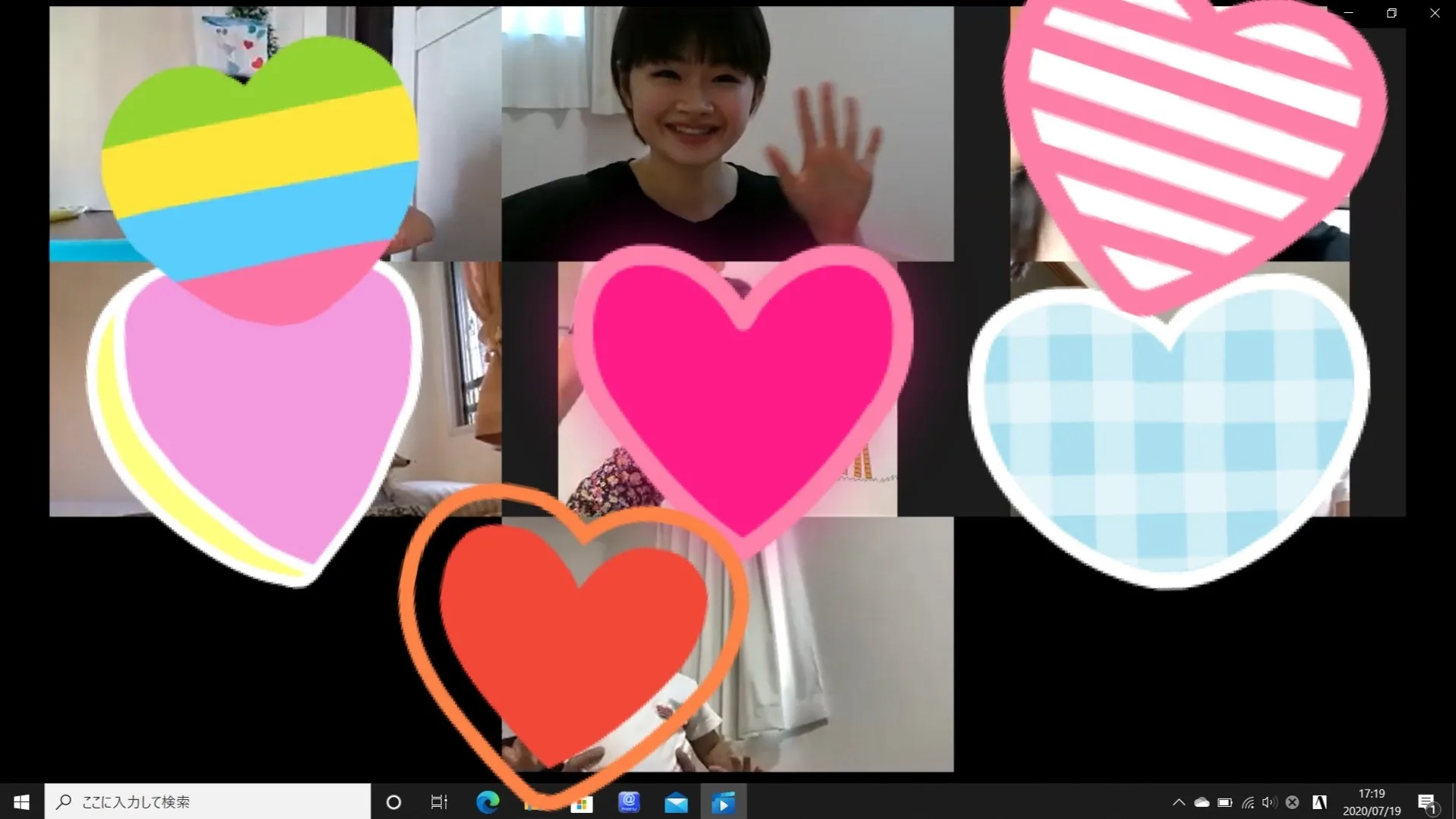Open Microsoft Store from the taskbar
The image size is (1456, 819).
pyautogui.click(x=582, y=803)
